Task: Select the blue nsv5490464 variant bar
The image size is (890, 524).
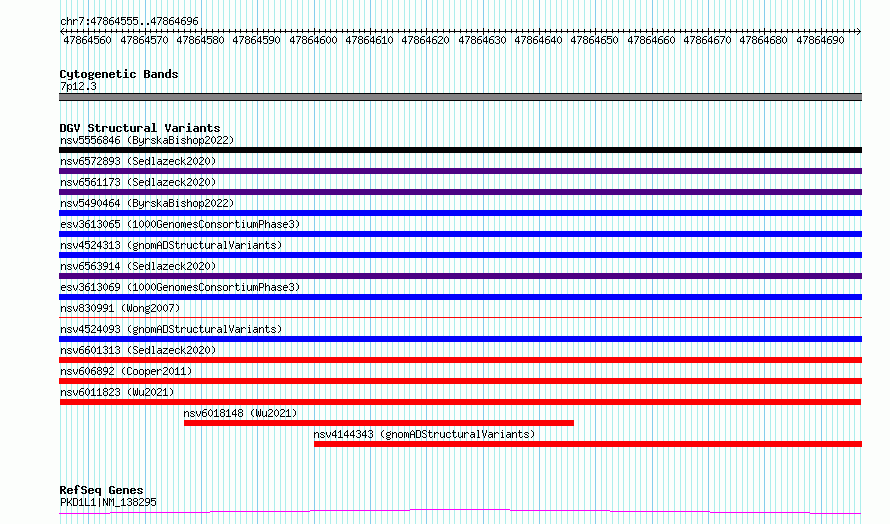Action: pos(460,213)
